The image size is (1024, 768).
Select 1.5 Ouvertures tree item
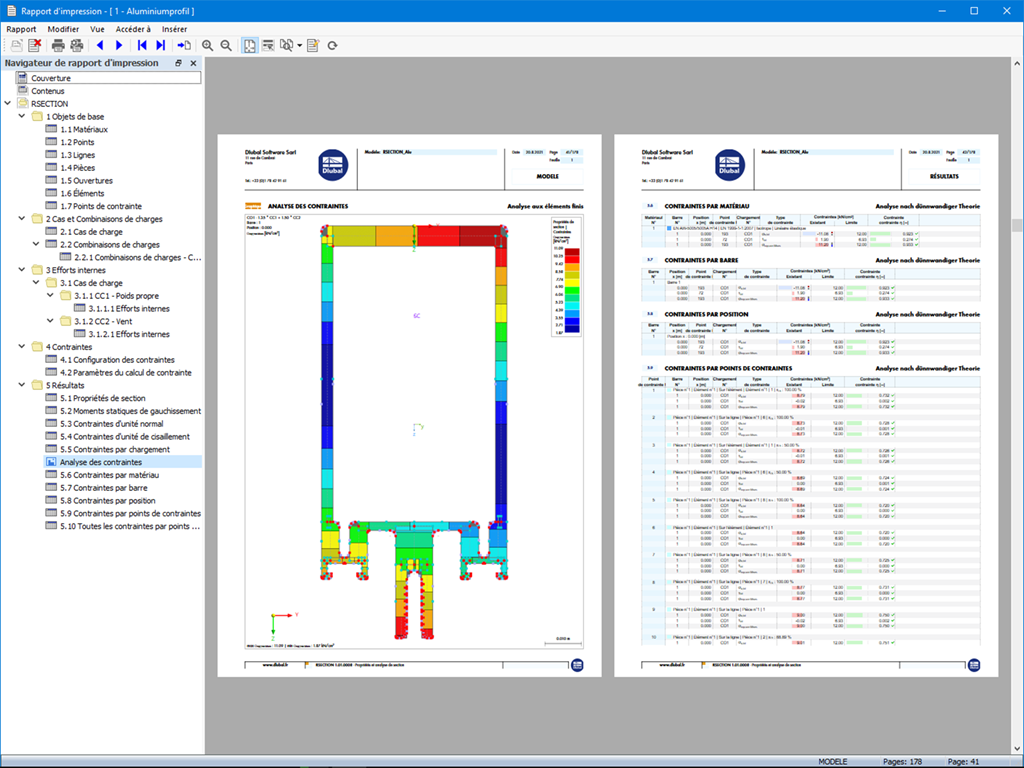[86, 180]
